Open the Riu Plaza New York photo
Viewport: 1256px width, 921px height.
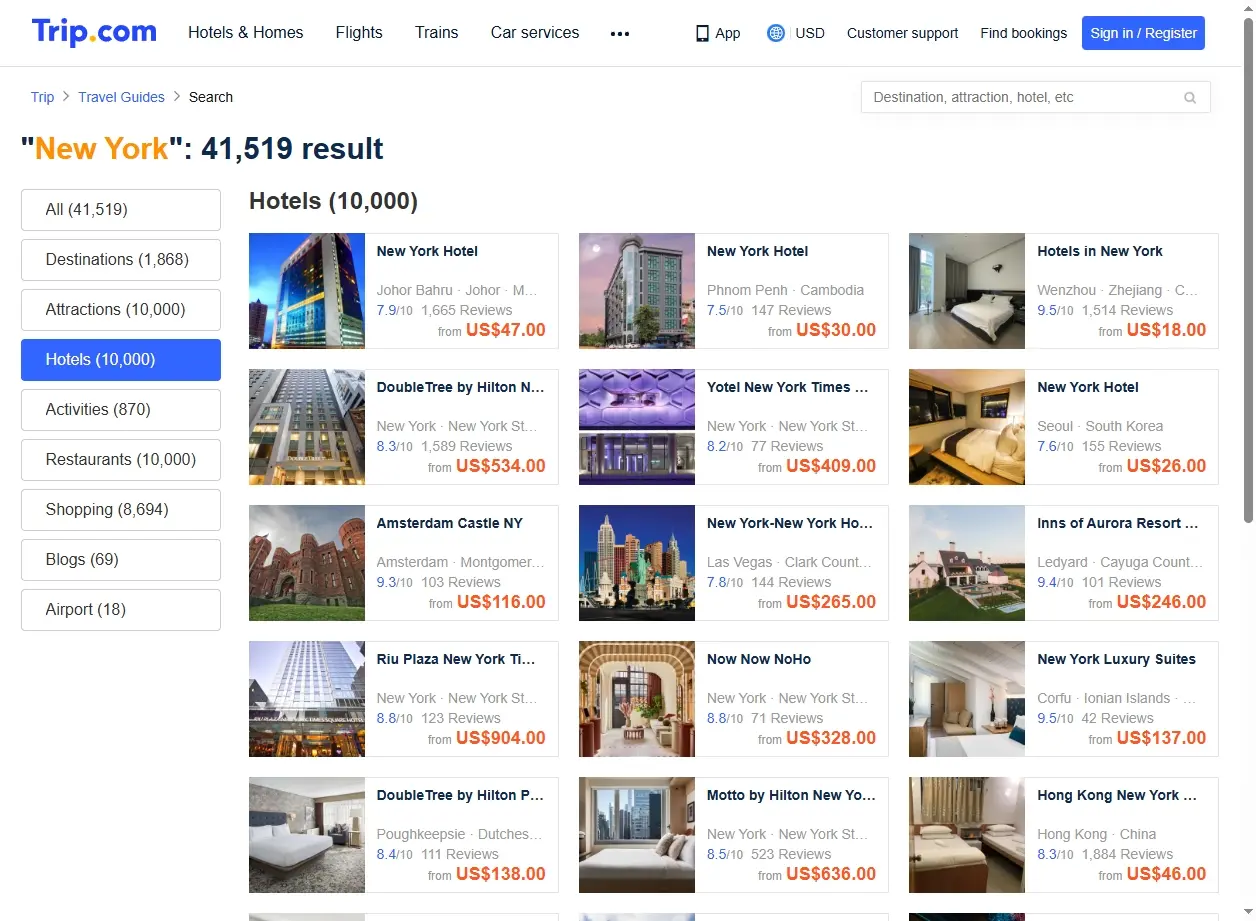[x=307, y=699]
